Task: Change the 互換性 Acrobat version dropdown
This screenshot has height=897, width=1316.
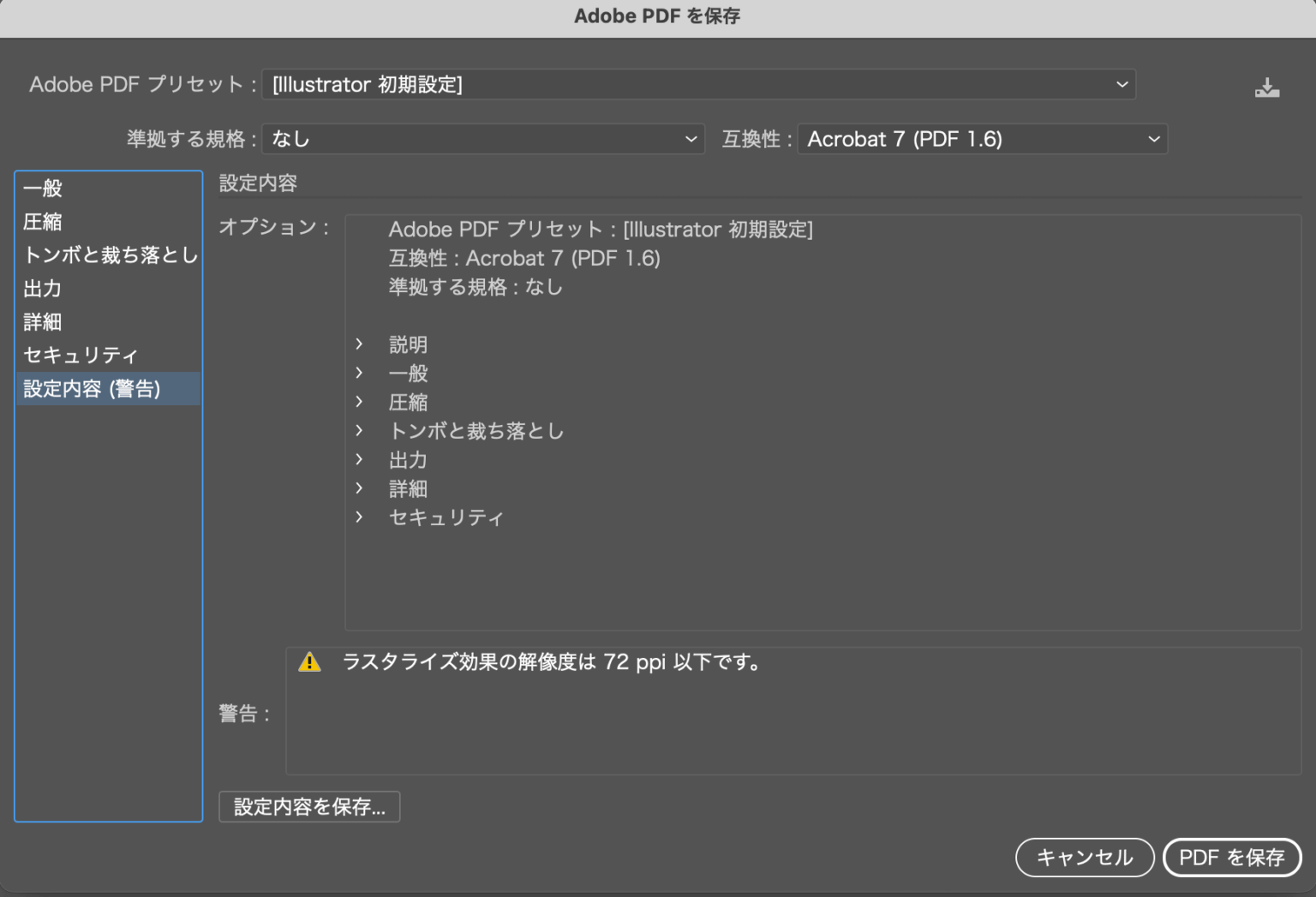Action: pyautogui.click(x=982, y=139)
